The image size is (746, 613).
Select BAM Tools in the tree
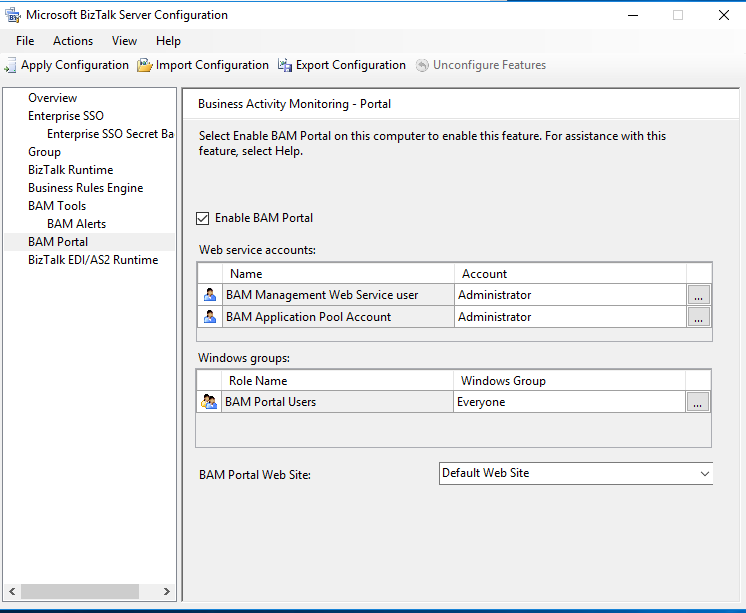click(57, 206)
